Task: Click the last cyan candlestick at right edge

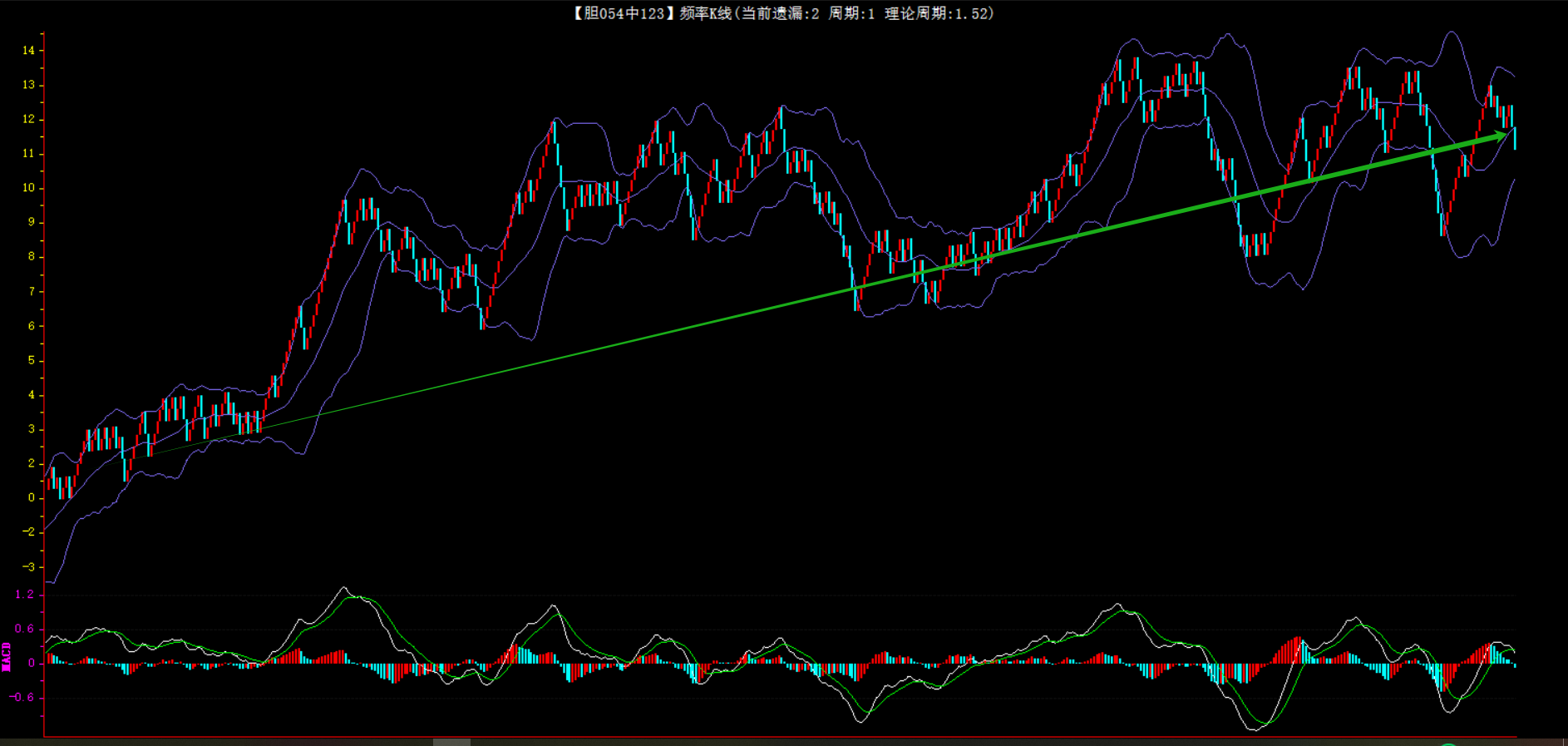Action: (x=1515, y=138)
